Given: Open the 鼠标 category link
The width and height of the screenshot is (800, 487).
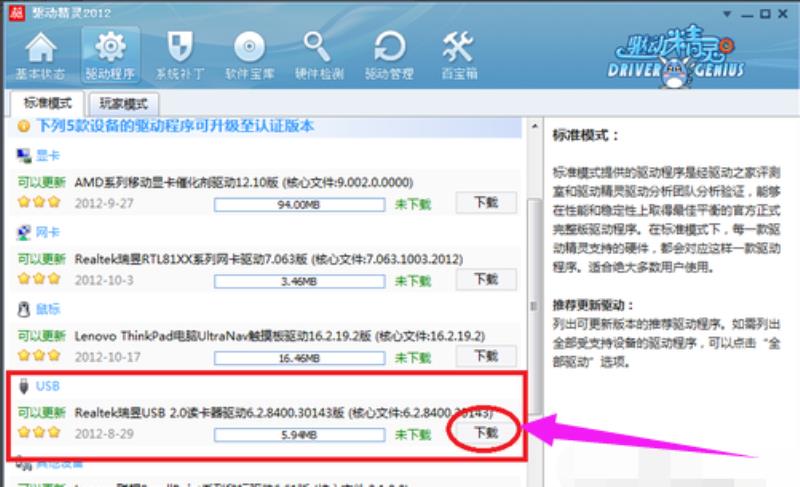Looking at the screenshot, I should (x=48, y=310).
